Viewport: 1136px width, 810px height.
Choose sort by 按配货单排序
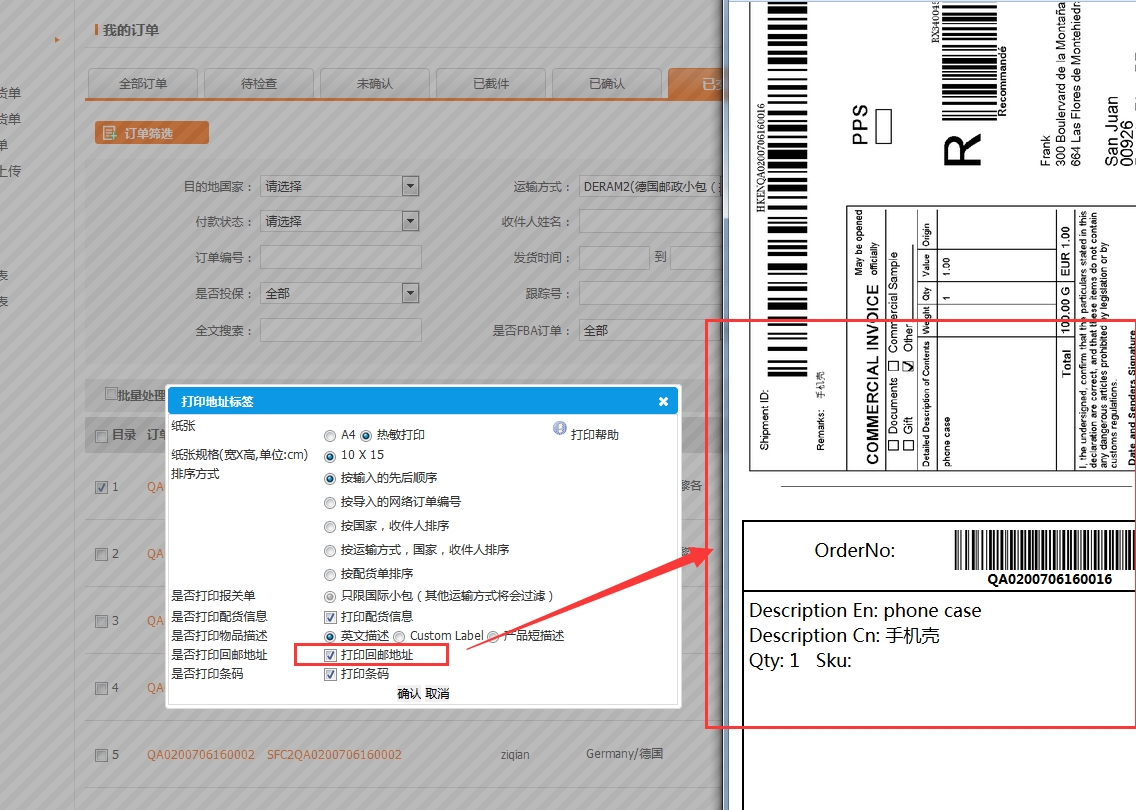(330, 575)
